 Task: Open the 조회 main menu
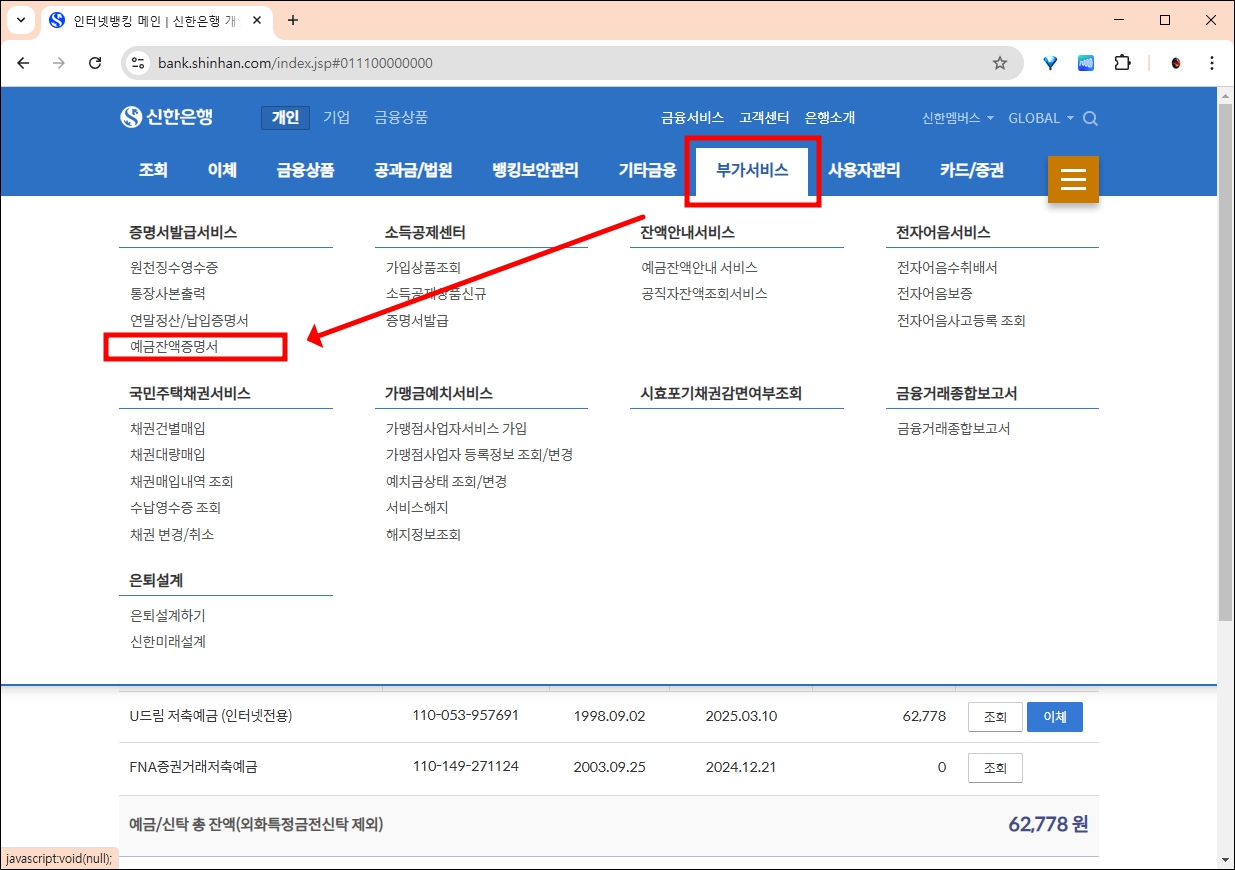tap(153, 170)
